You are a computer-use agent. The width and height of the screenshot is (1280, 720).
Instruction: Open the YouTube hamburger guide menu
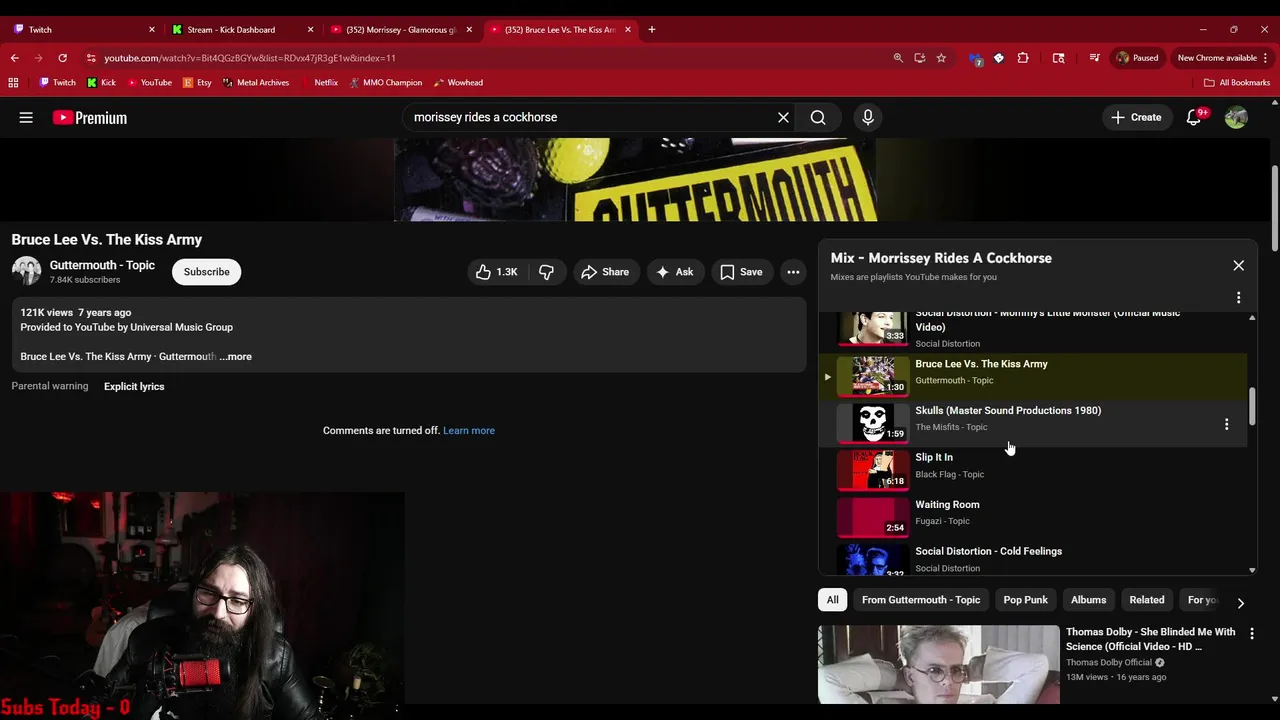(x=26, y=117)
